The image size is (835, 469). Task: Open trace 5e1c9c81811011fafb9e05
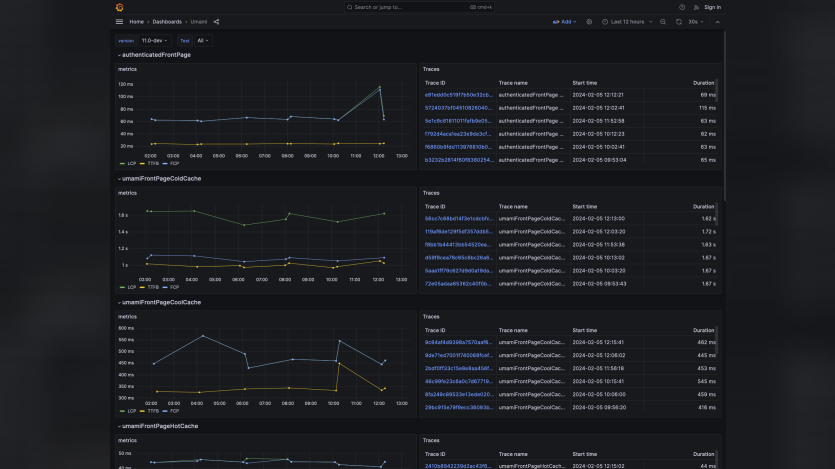pos(459,121)
